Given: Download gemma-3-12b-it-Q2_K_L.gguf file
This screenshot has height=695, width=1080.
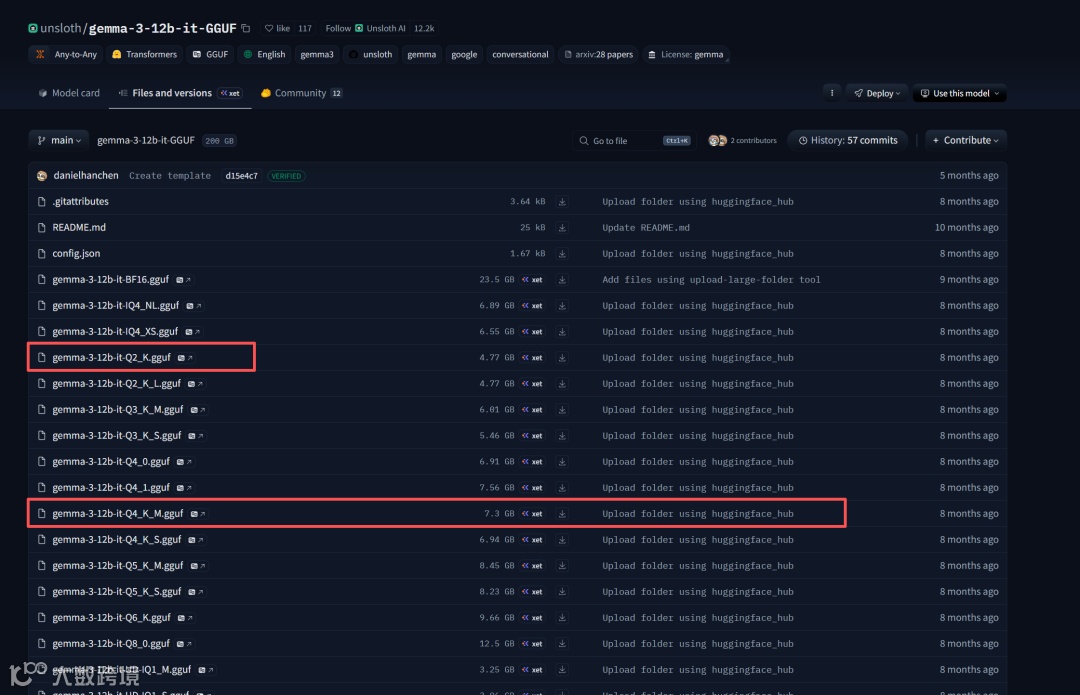Looking at the screenshot, I should [x=562, y=384].
